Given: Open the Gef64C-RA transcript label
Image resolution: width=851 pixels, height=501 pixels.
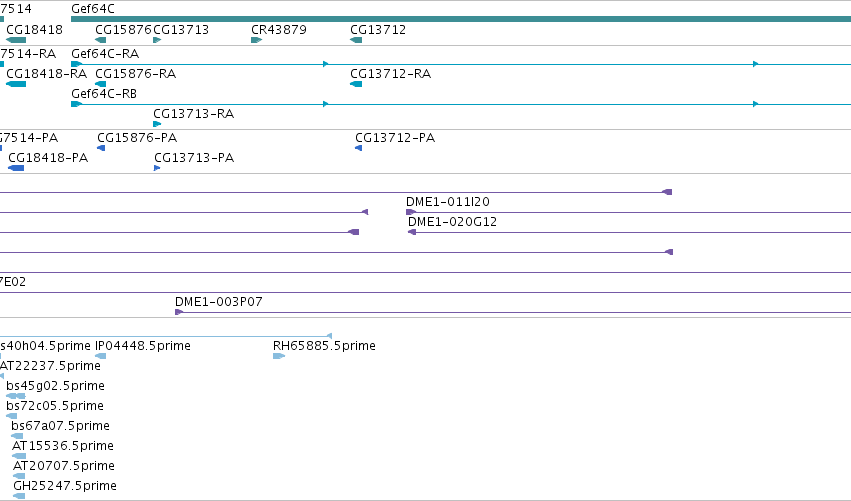Looking at the screenshot, I should click(x=105, y=54).
